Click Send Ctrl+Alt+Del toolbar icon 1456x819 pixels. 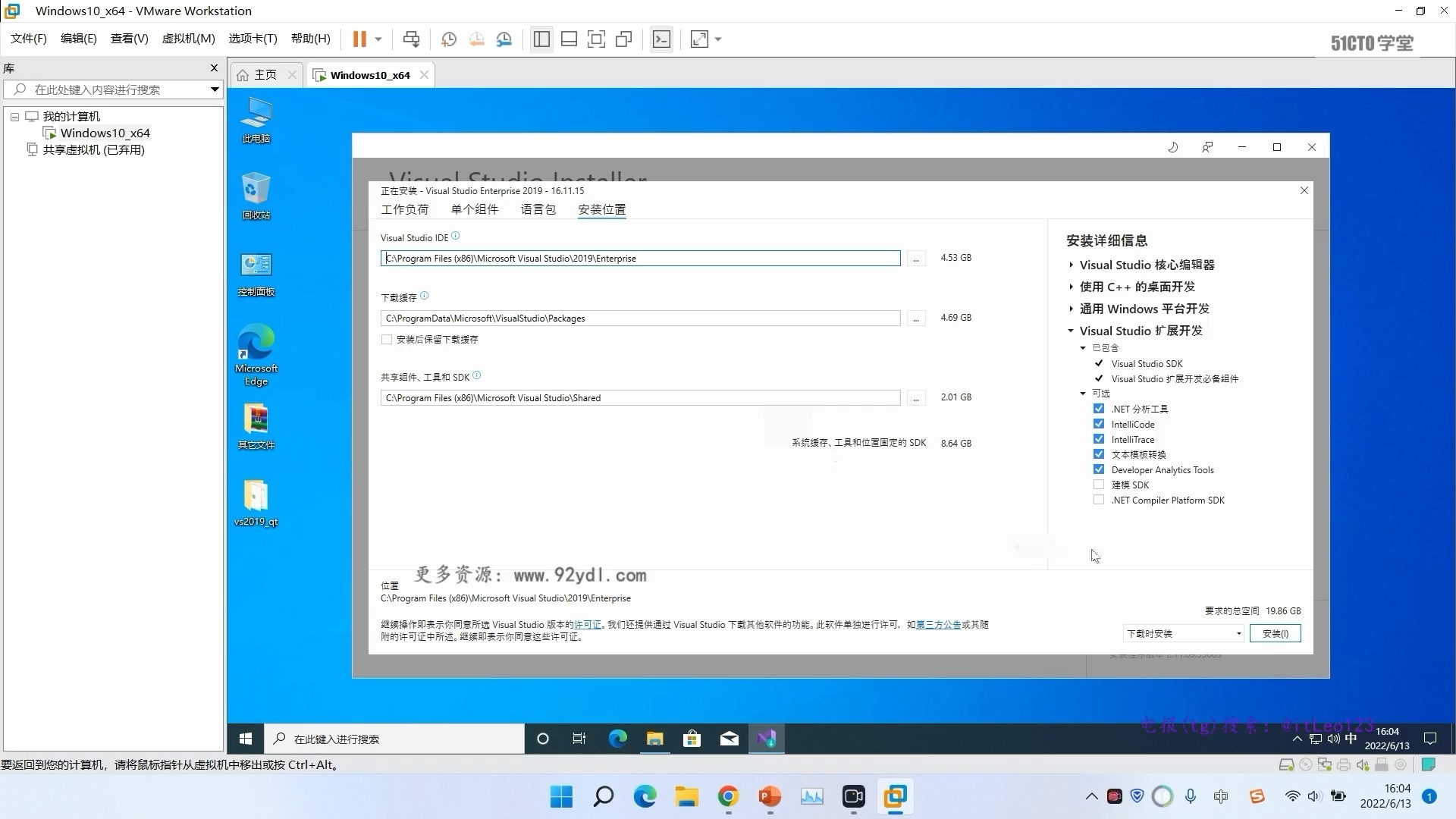[411, 39]
